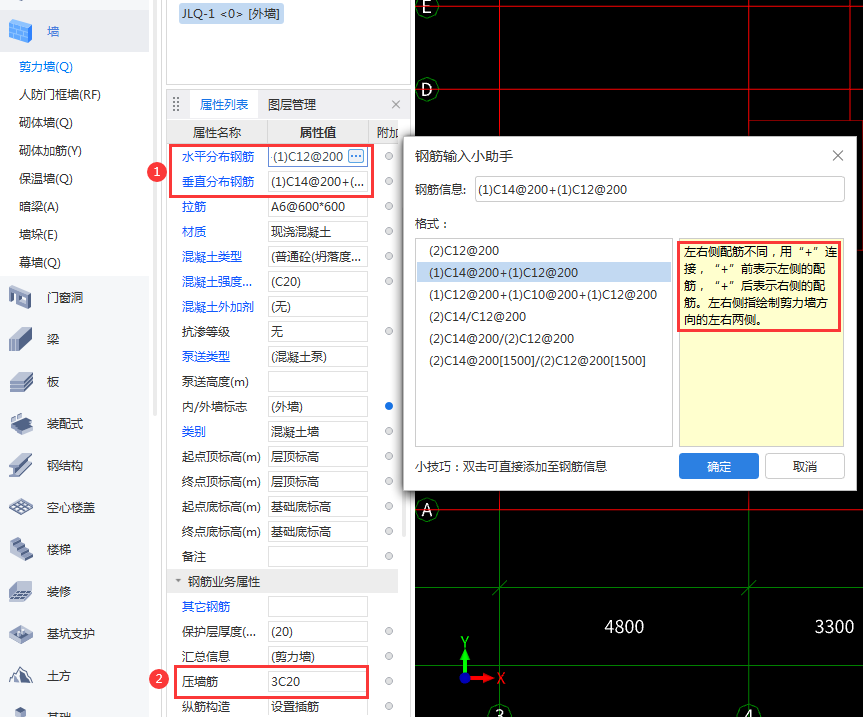Select 剪力墙(Q) in the wall list

click(46, 67)
